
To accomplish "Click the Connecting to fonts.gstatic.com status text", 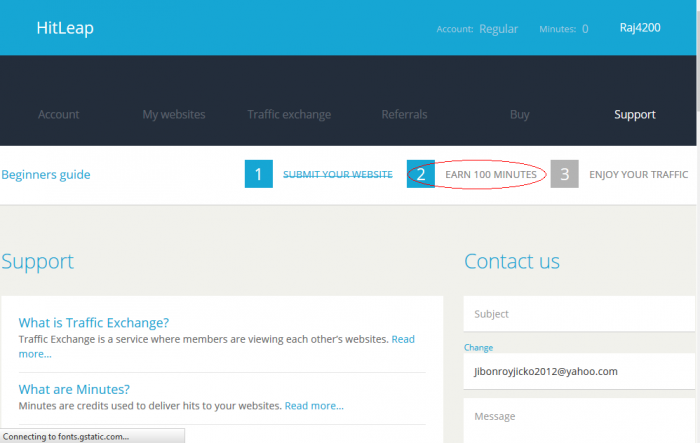I will point(66,437).
